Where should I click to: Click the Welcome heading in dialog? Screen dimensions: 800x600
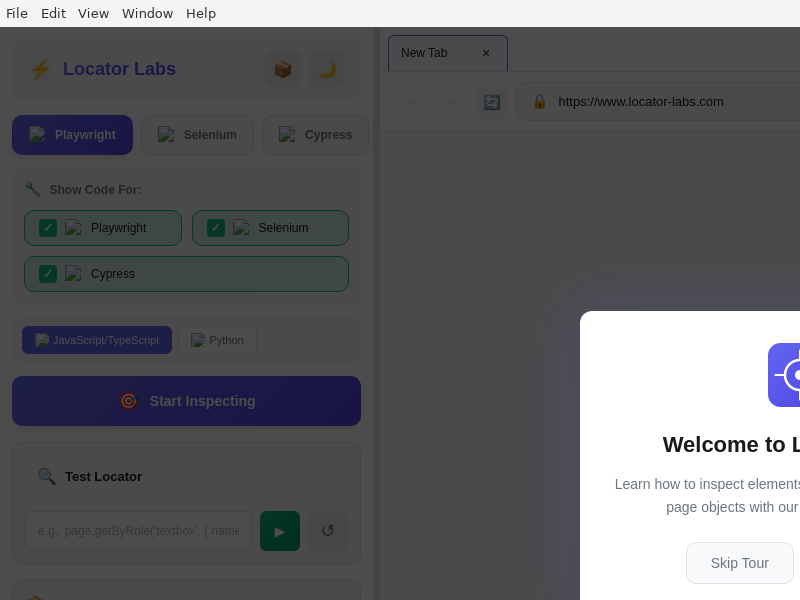731,445
